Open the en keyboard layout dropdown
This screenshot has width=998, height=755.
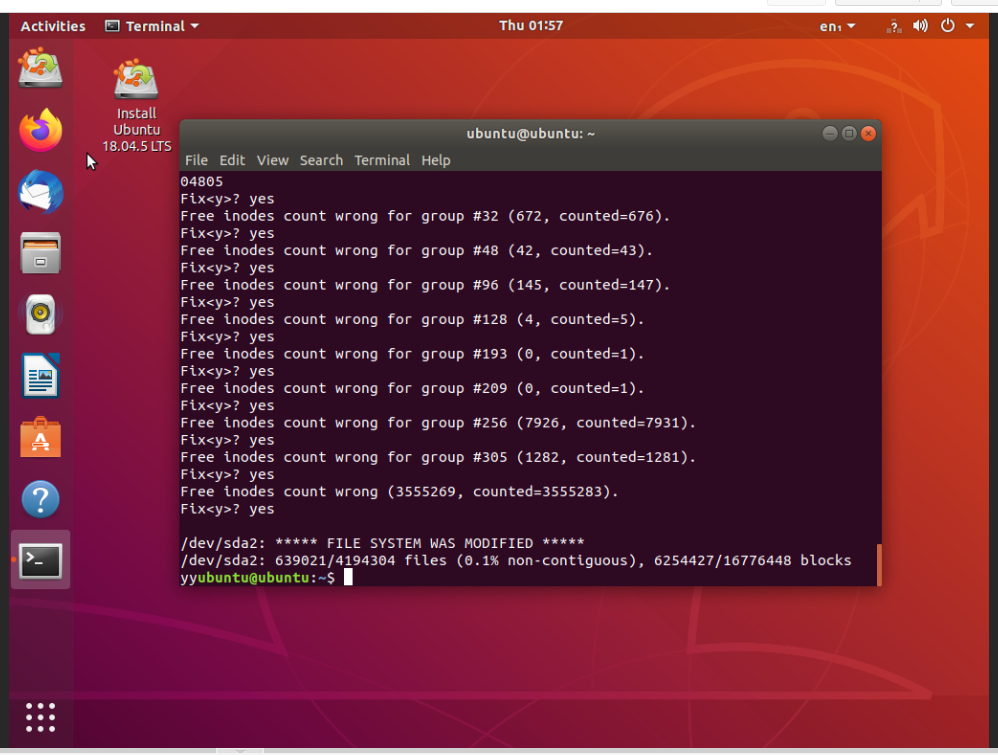coord(837,26)
